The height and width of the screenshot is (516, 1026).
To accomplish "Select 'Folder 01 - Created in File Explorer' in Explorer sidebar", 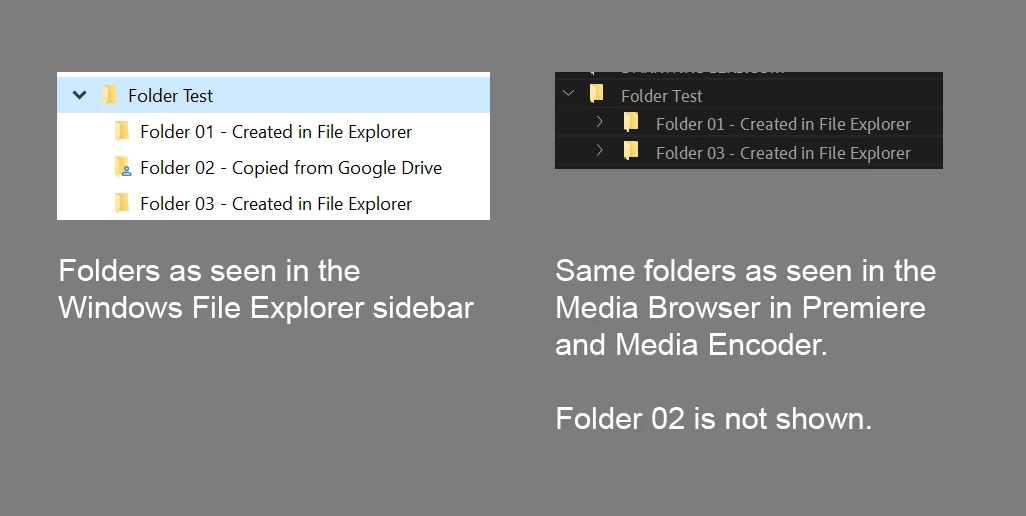I will (275, 131).
